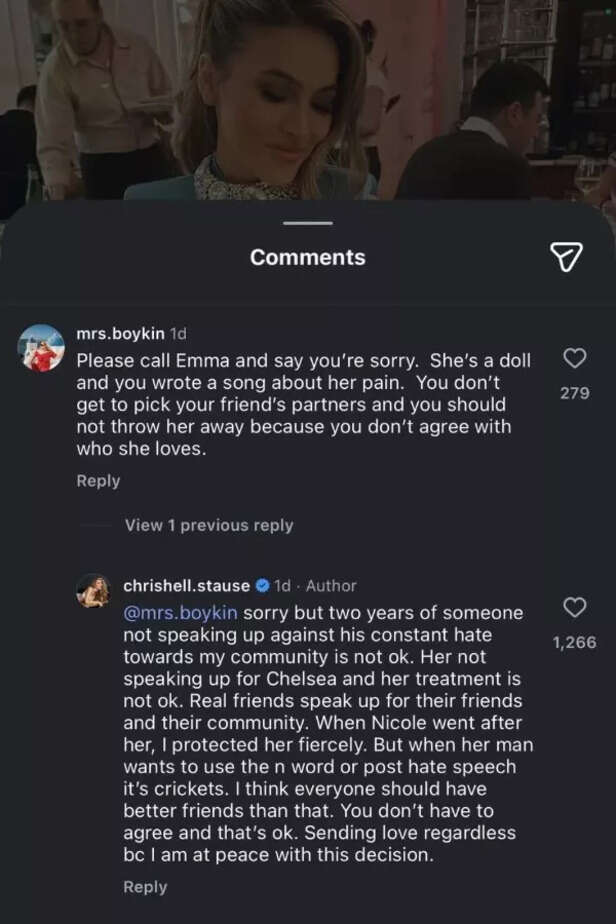The width and height of the screenshot is (616, 924).
Task: Expand View 1 previous reply
Action: (x=209, y=524)
